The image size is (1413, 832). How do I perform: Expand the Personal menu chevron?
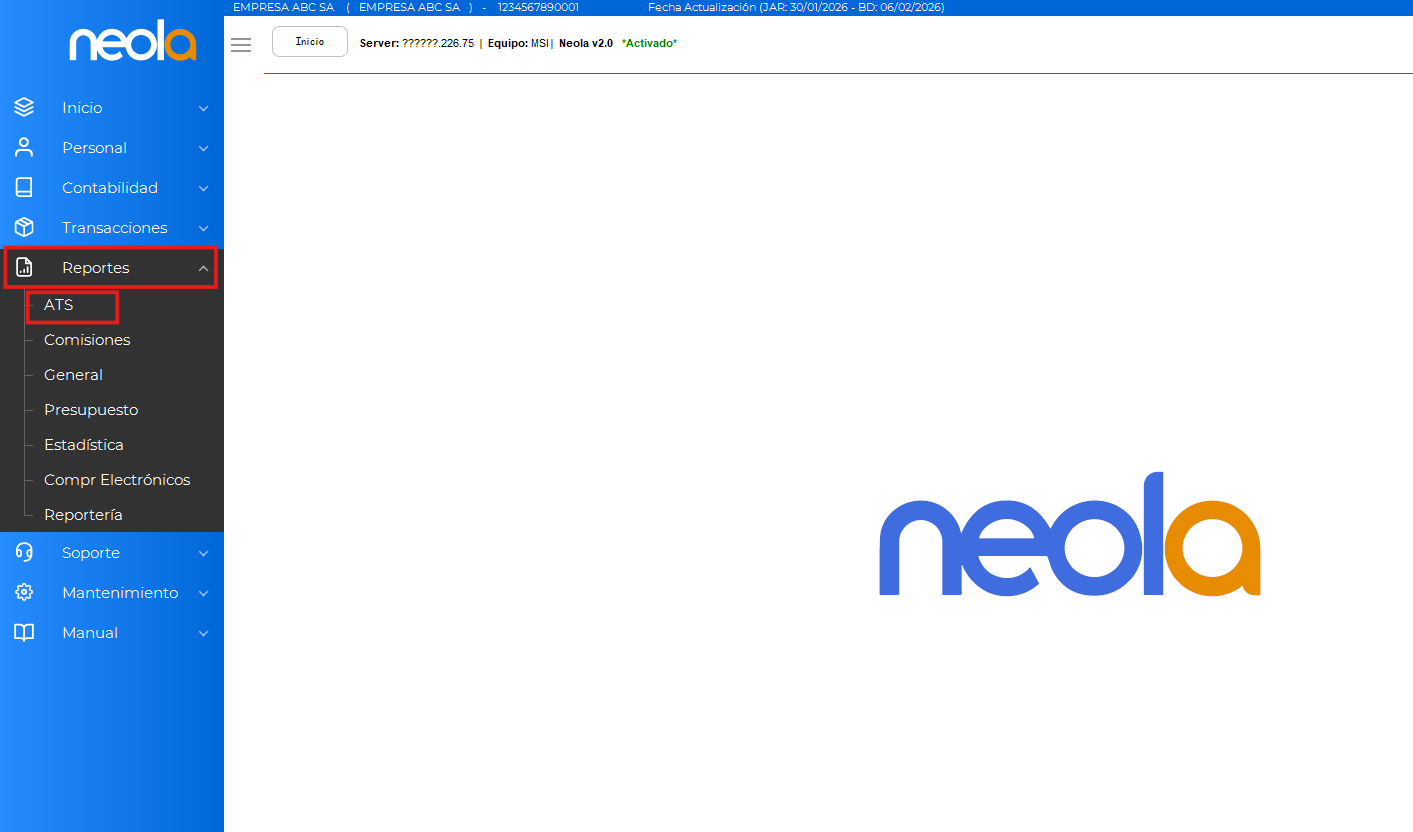(x=203, y=148)
